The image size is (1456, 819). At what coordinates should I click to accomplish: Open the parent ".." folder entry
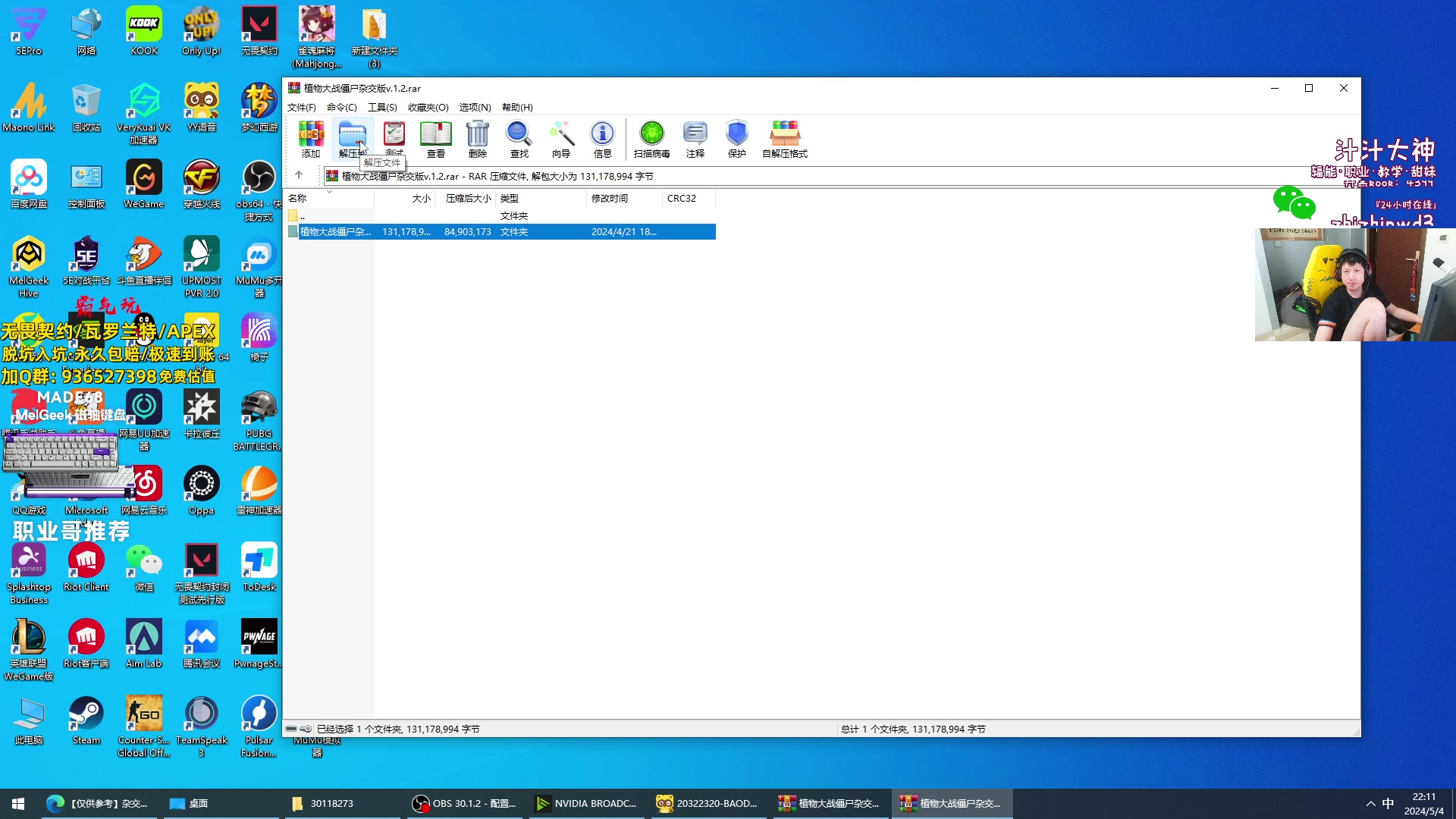click(x=302, y=216)
